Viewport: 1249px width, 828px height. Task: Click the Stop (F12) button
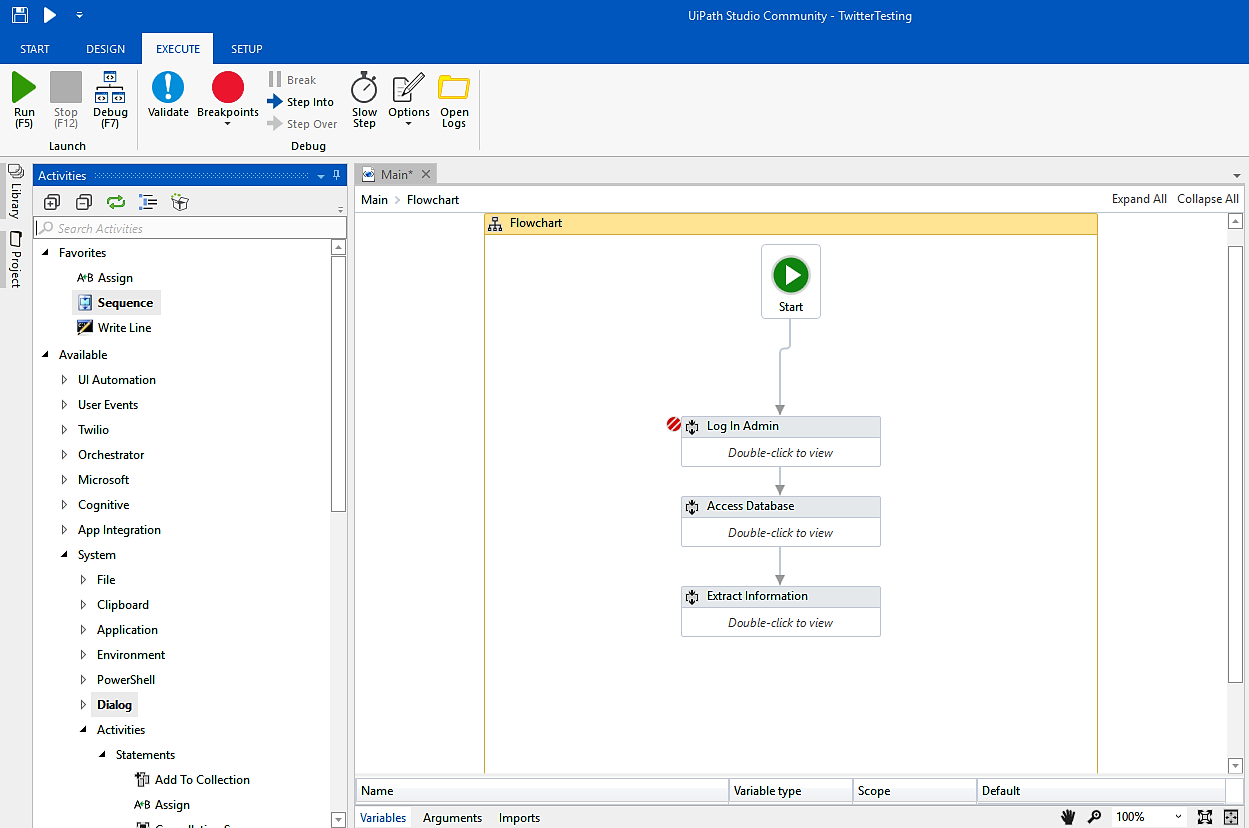(66, 100)
